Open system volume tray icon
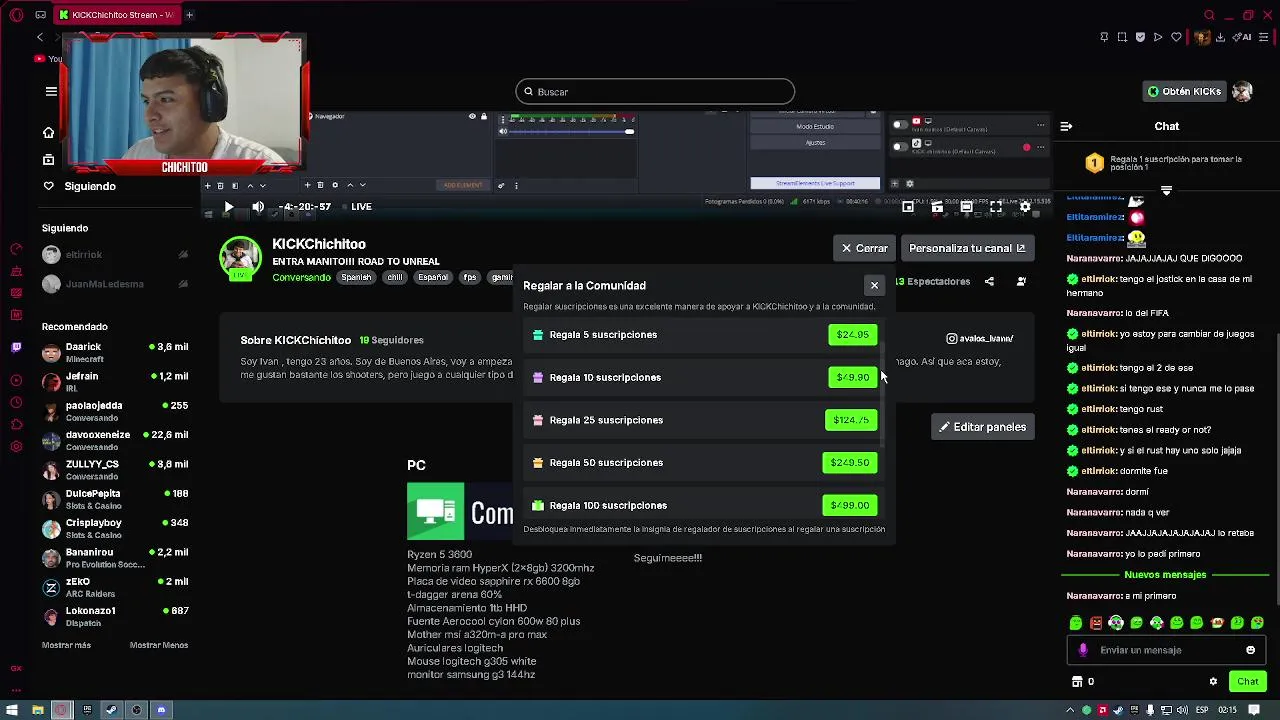Viewport: 1280px width, 720px height. coord(1181,710)
